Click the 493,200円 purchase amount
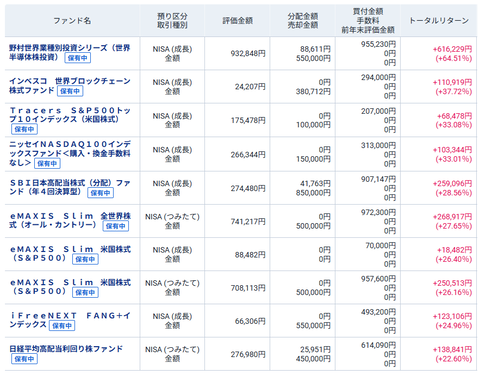Image resolution: width=480 pixels, height=375 pixels. point(378,312)
